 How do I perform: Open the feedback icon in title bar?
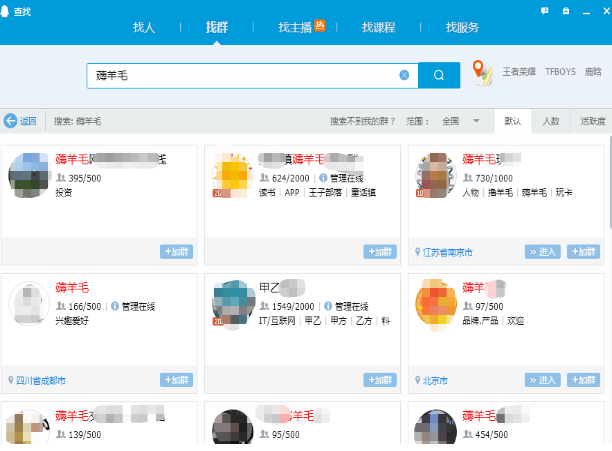pyautogui.click(x=544, y=11)
